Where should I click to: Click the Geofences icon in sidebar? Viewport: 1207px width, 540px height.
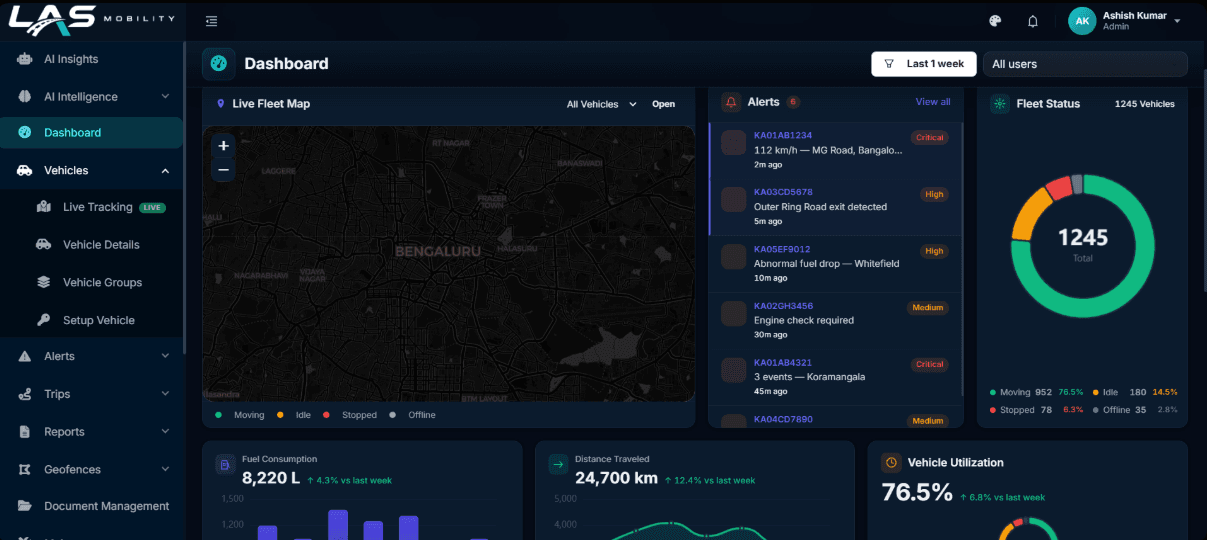25,470
